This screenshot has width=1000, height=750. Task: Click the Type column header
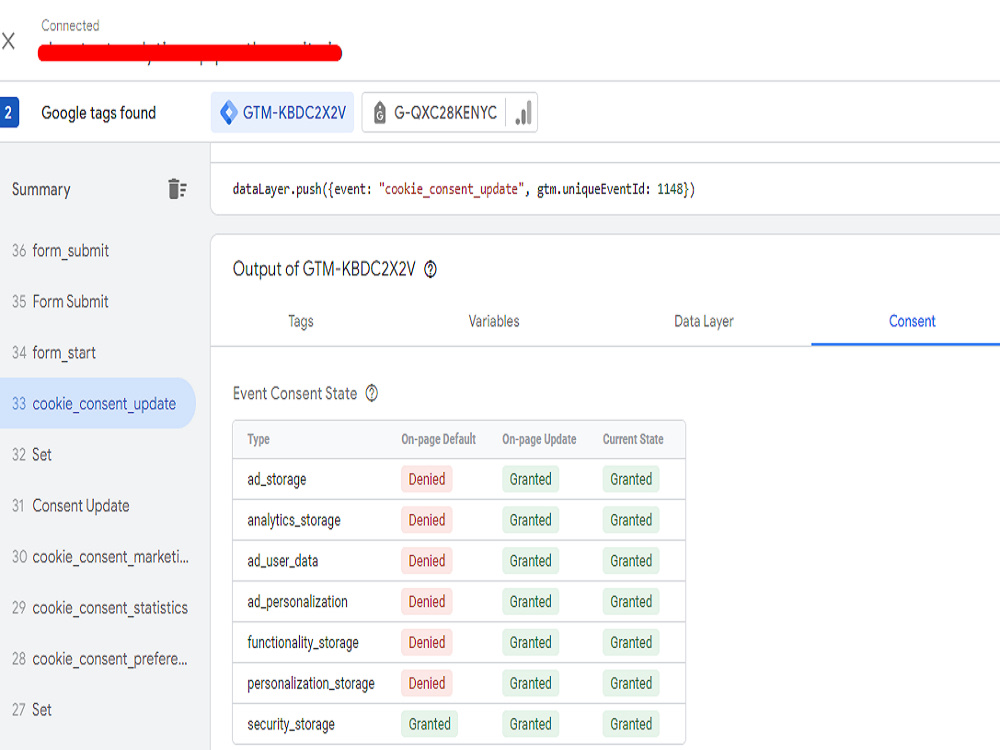click(x=258, y=439)
